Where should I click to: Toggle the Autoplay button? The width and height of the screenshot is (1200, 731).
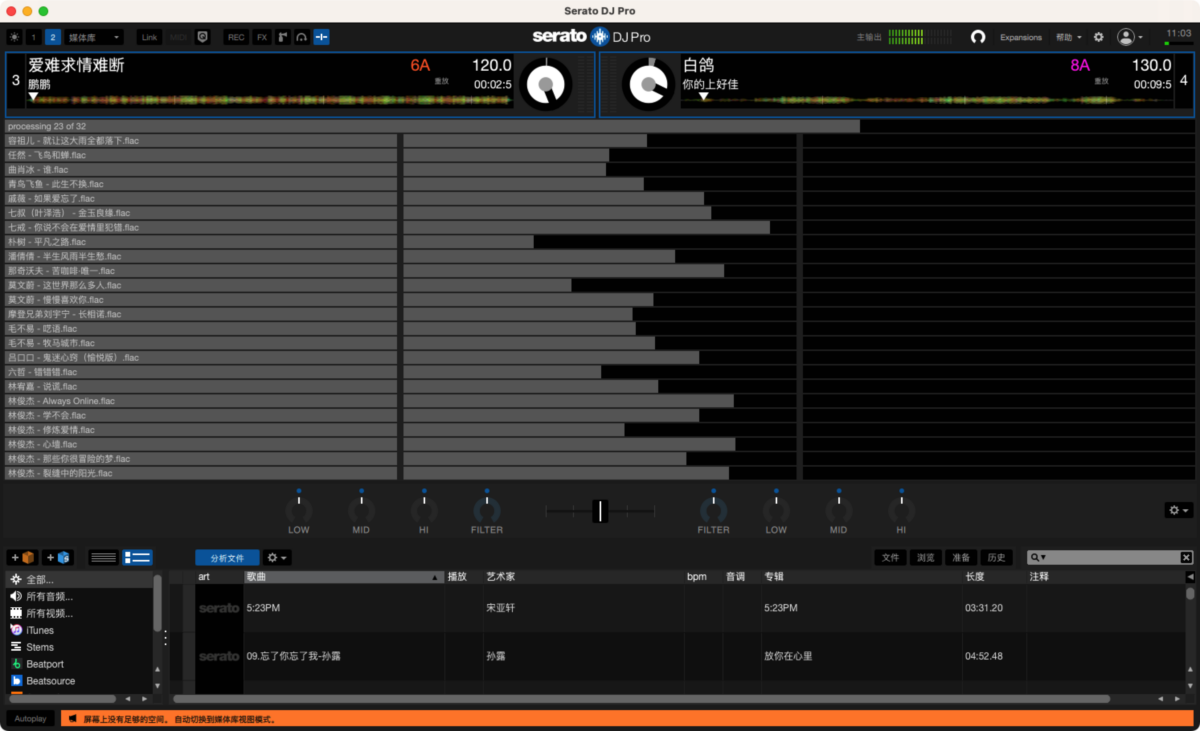[x=31, y=719]
